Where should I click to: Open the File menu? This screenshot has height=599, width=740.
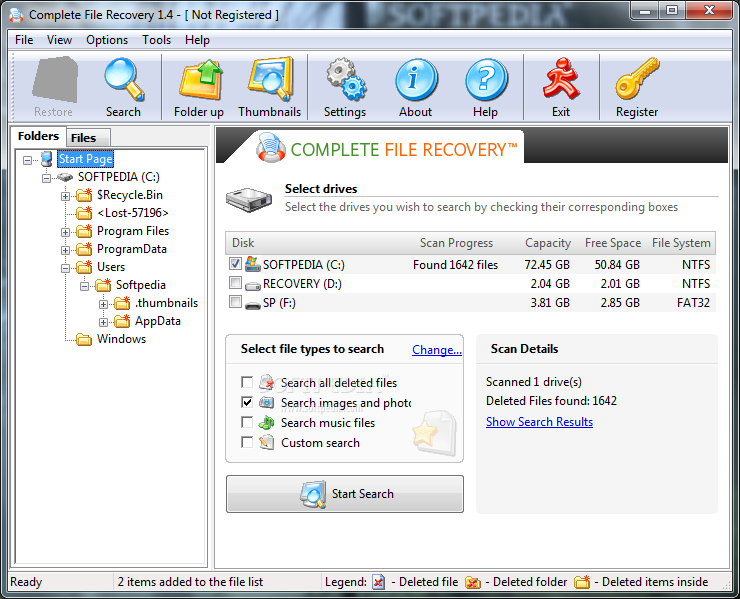coord(24,40)
